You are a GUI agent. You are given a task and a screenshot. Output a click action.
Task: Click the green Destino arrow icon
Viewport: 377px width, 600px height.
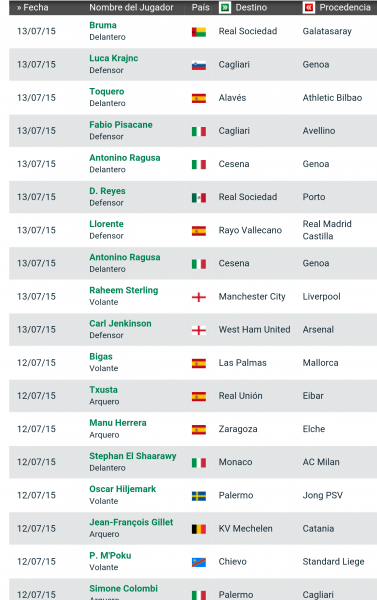(x=225, y=7)
